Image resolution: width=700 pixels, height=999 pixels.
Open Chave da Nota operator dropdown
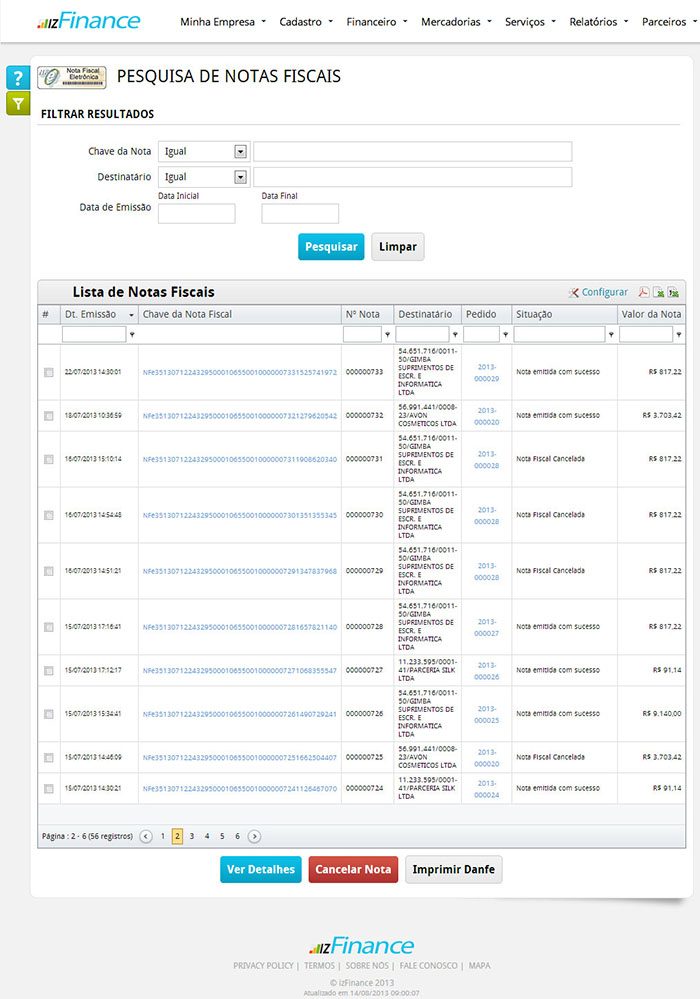click(x=240, y=152)
